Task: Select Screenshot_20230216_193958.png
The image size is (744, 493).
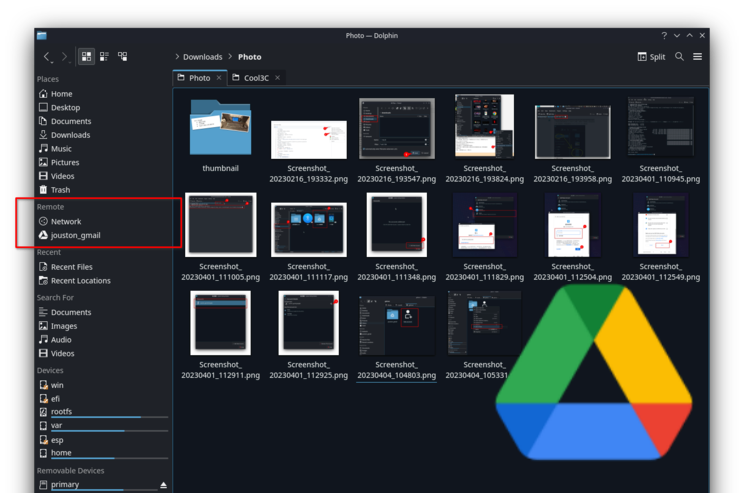Action: (573, 144)
